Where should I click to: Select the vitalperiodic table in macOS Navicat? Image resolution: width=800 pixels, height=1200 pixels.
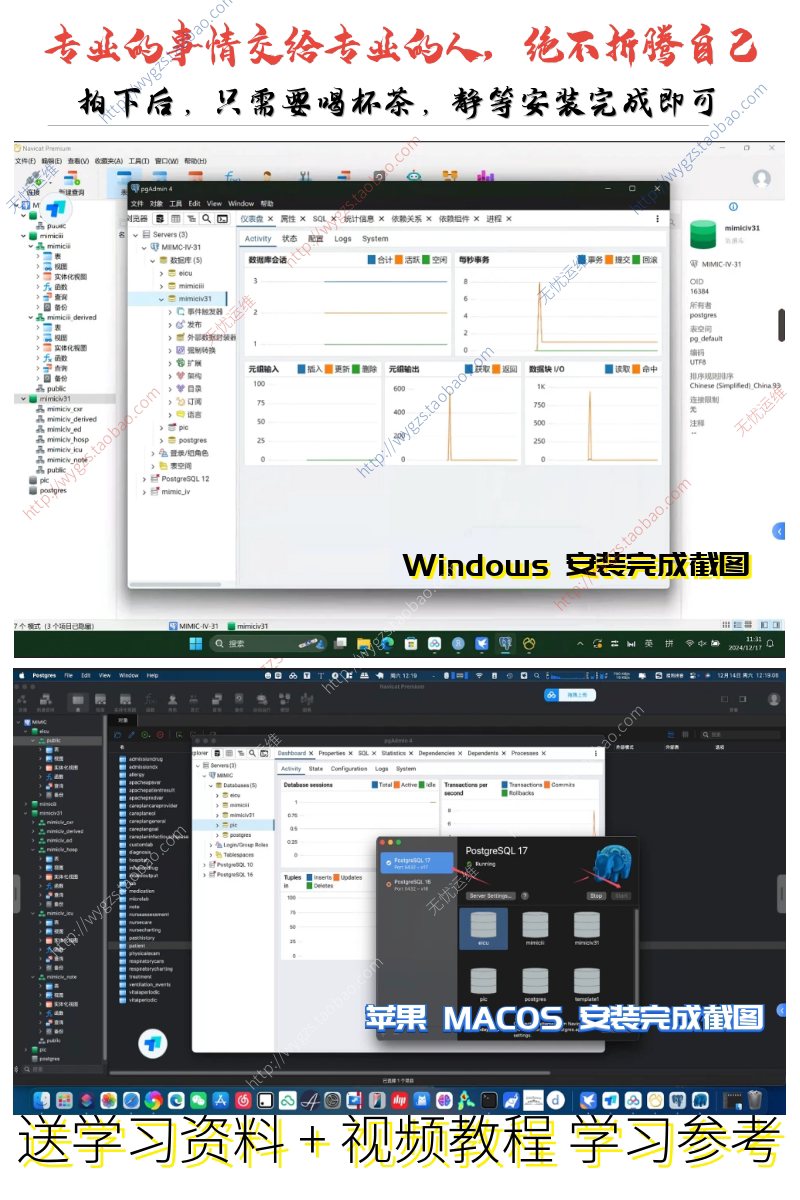click(145, 1000)
